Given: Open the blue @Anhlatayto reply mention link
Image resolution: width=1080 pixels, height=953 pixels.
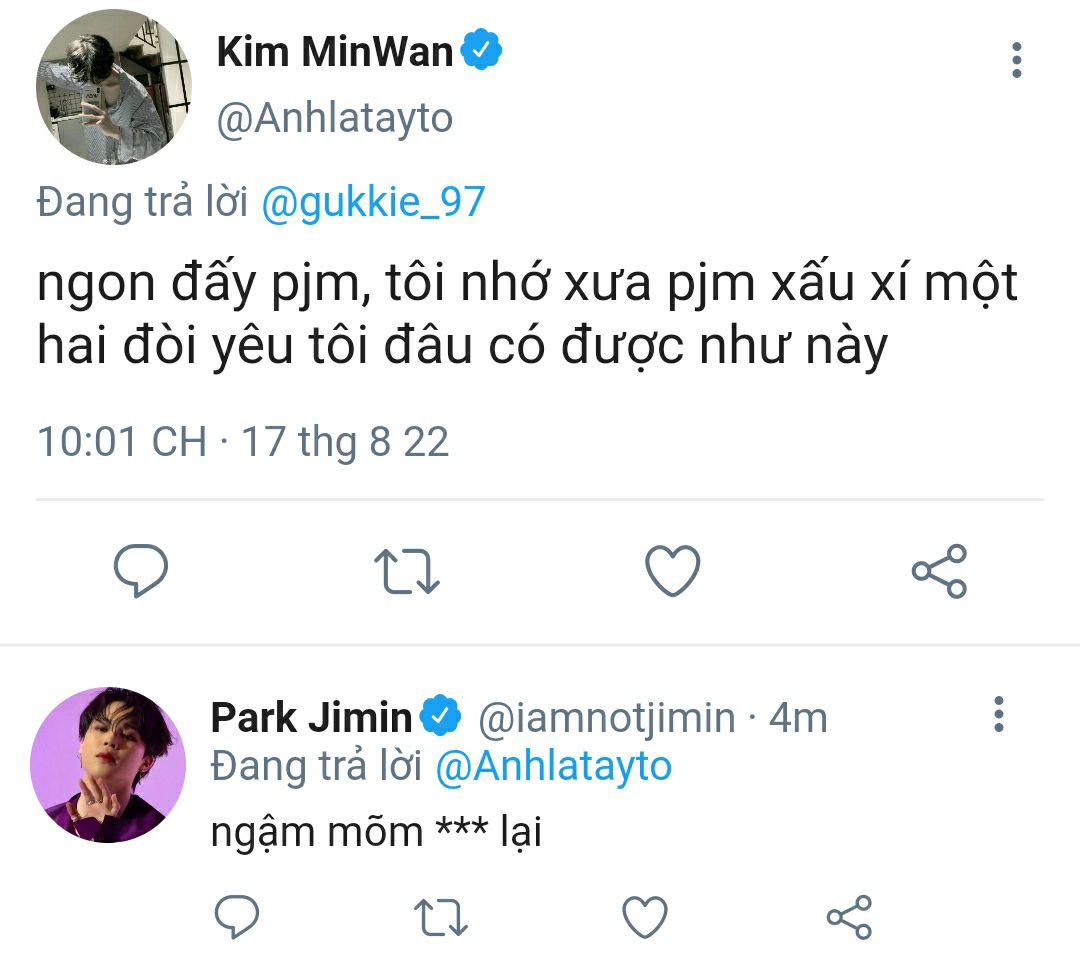Looking at the screenshot, I should (x=553, y=766).
